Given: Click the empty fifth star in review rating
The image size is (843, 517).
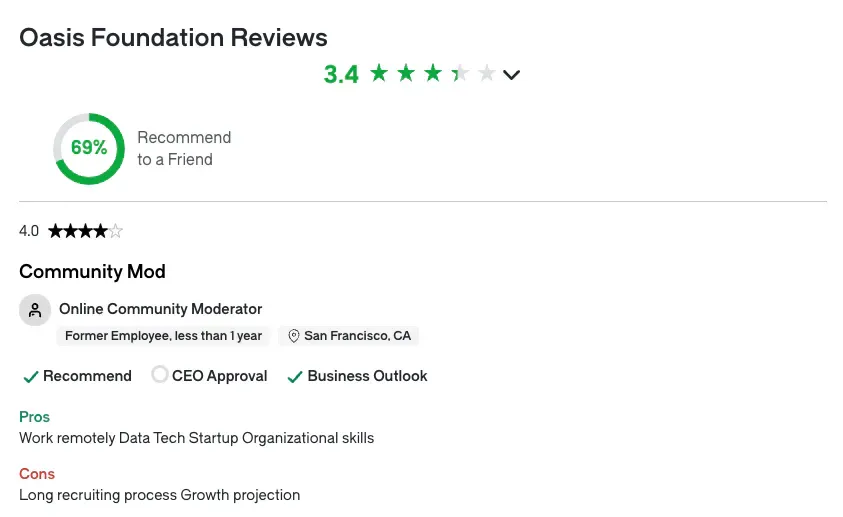Looking at the screenshot, I should pos(116,231).
